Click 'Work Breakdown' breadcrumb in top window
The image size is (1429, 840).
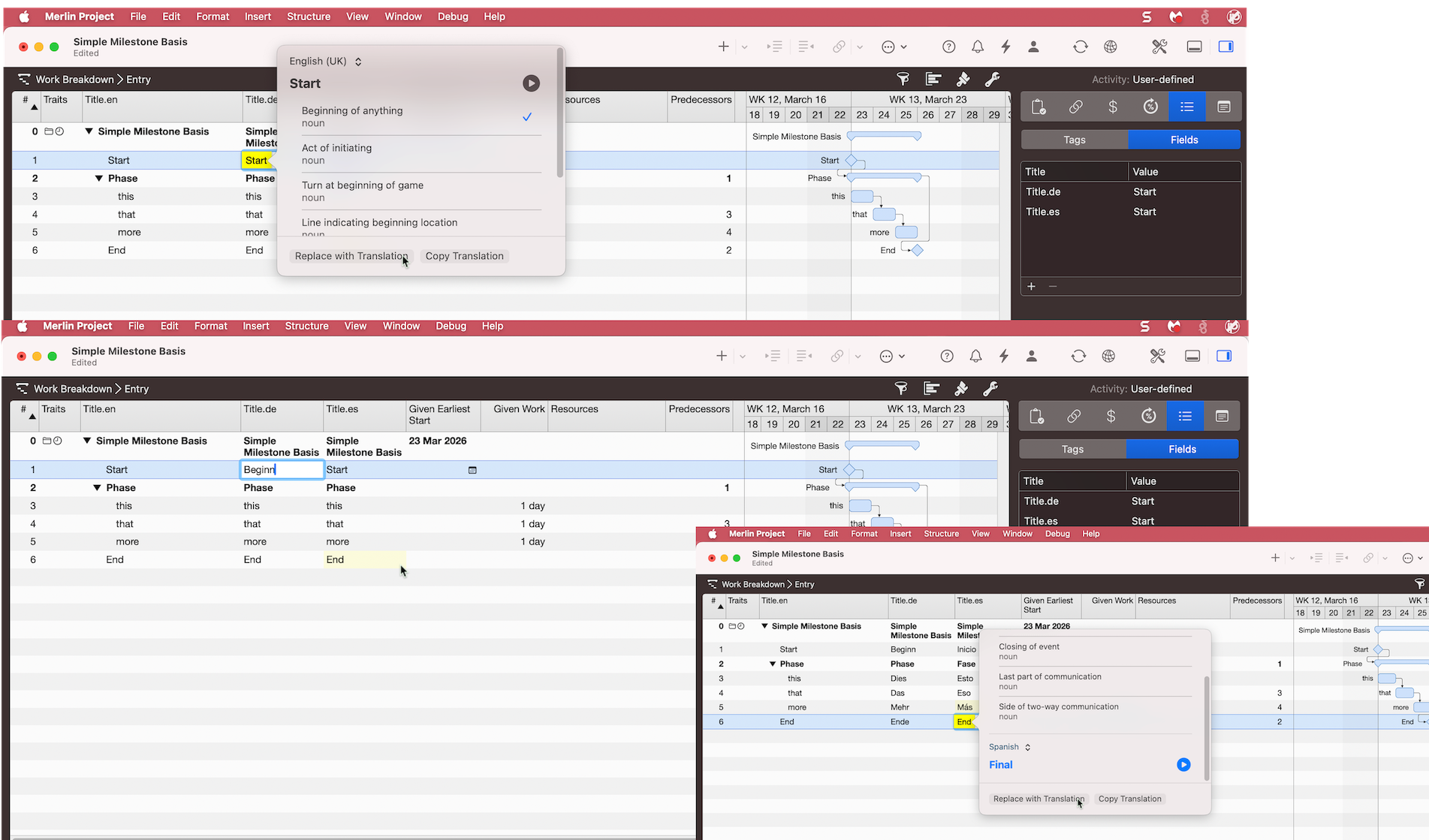click(x=75, y=79)
